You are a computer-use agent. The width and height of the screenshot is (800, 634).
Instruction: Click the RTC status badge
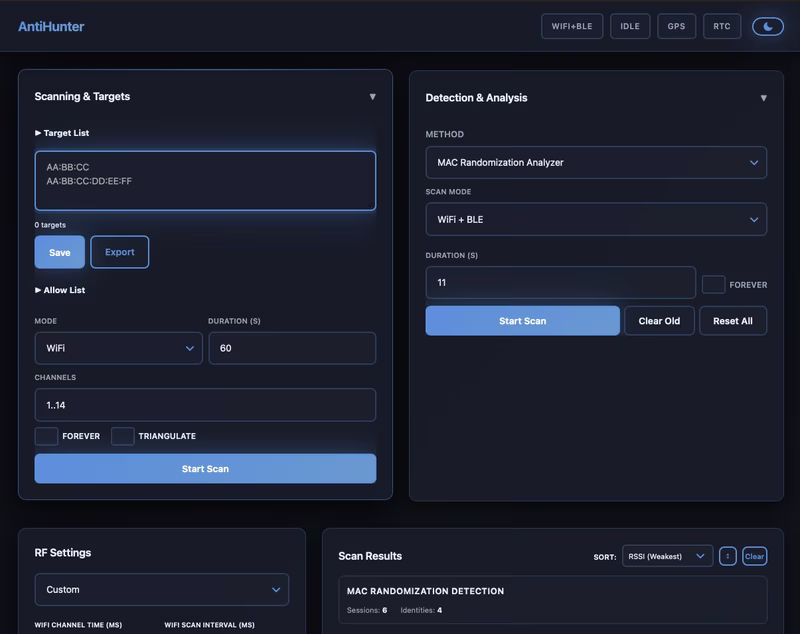(x=722, y=26)
